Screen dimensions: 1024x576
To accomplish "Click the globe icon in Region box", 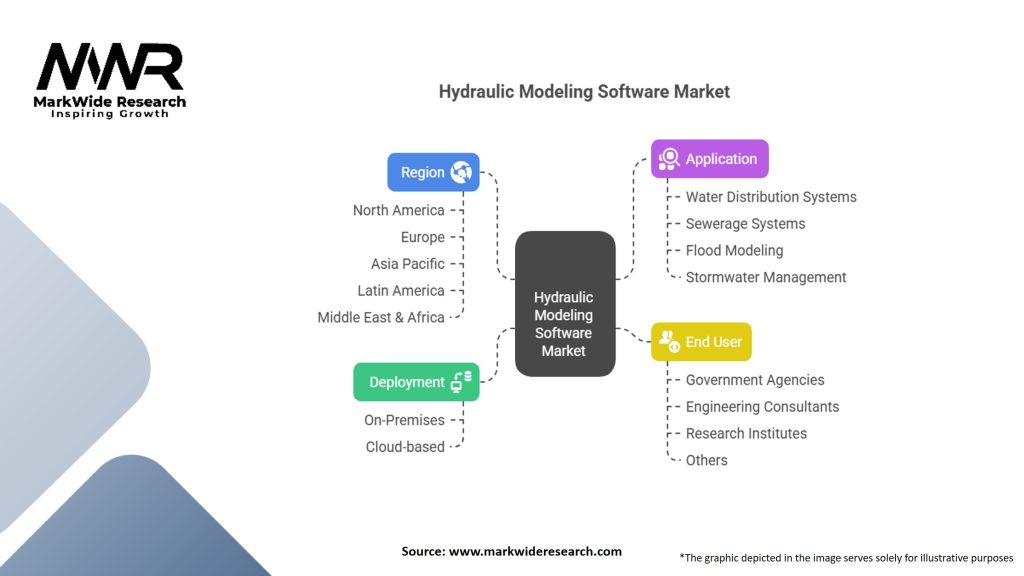I will point(461,172).
